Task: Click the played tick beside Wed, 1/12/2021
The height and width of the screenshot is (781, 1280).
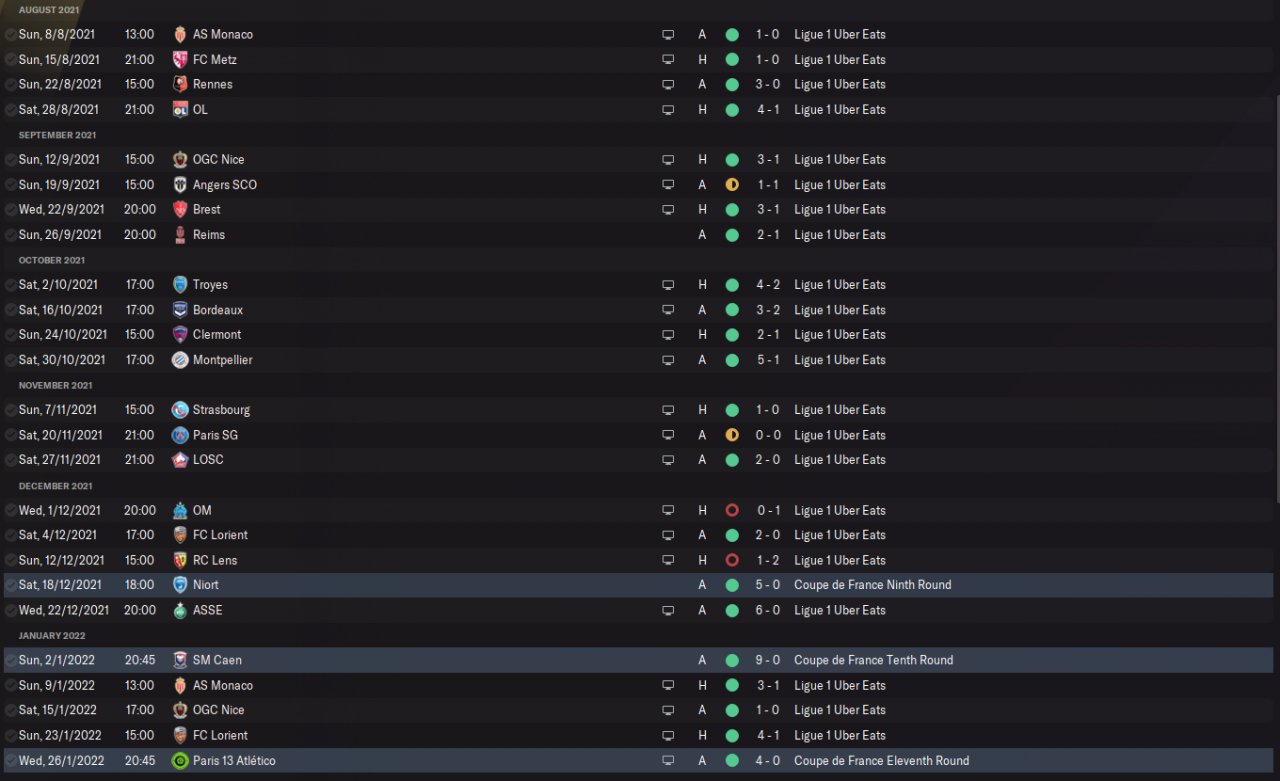Action: (x=10, y=510)
